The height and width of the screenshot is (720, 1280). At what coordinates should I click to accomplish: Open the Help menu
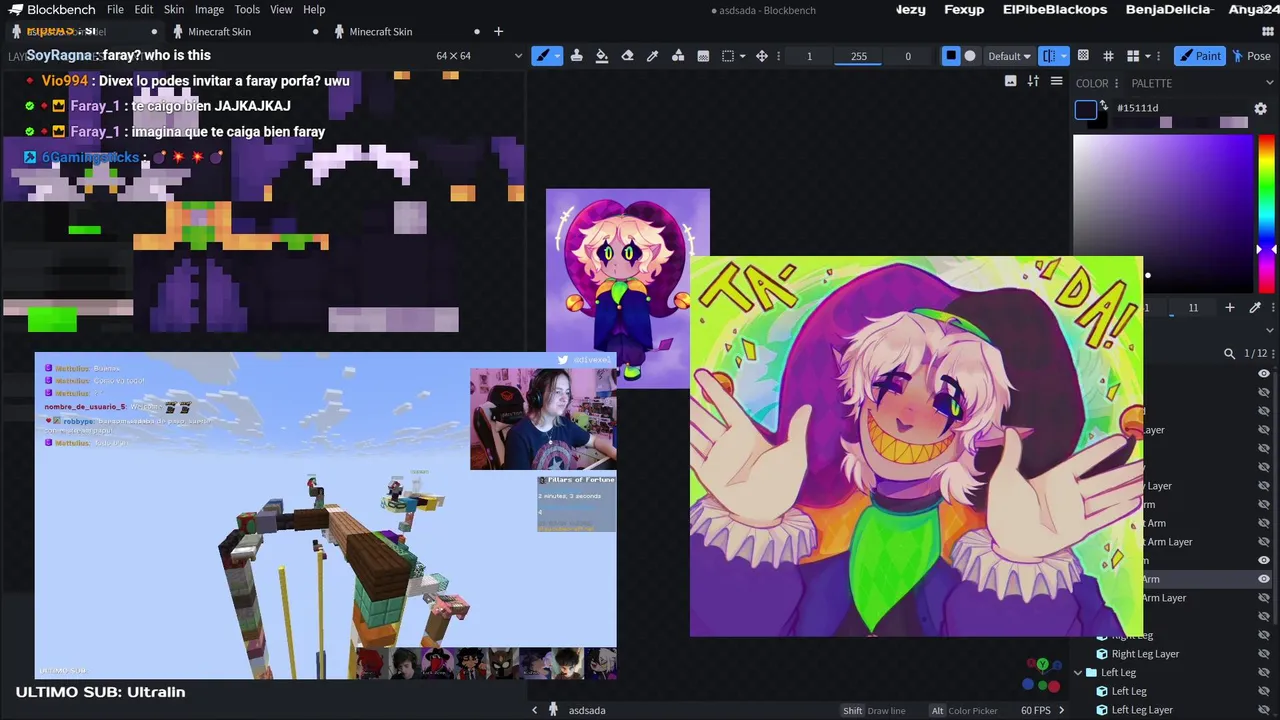tap(314, 9)
